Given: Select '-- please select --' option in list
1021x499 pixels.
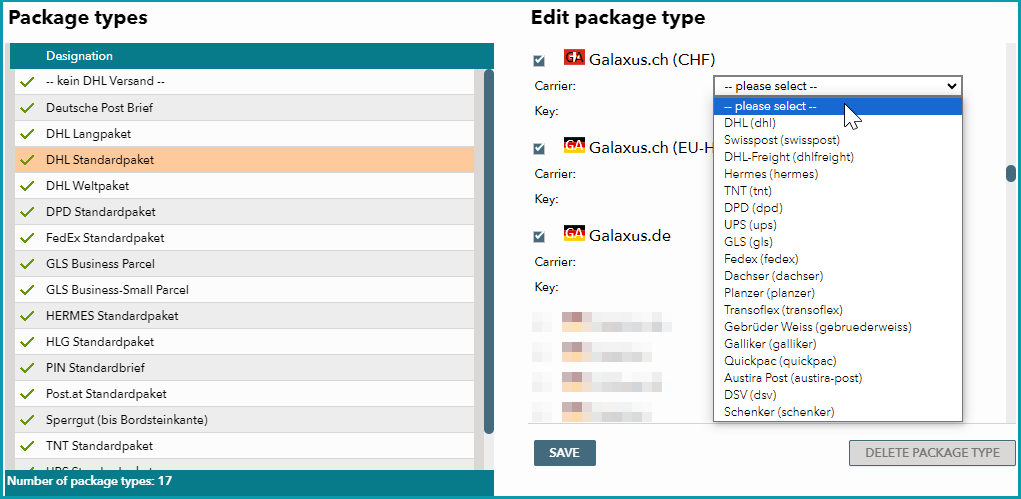Looking at the screenshot, I should (x=837, y=106).
